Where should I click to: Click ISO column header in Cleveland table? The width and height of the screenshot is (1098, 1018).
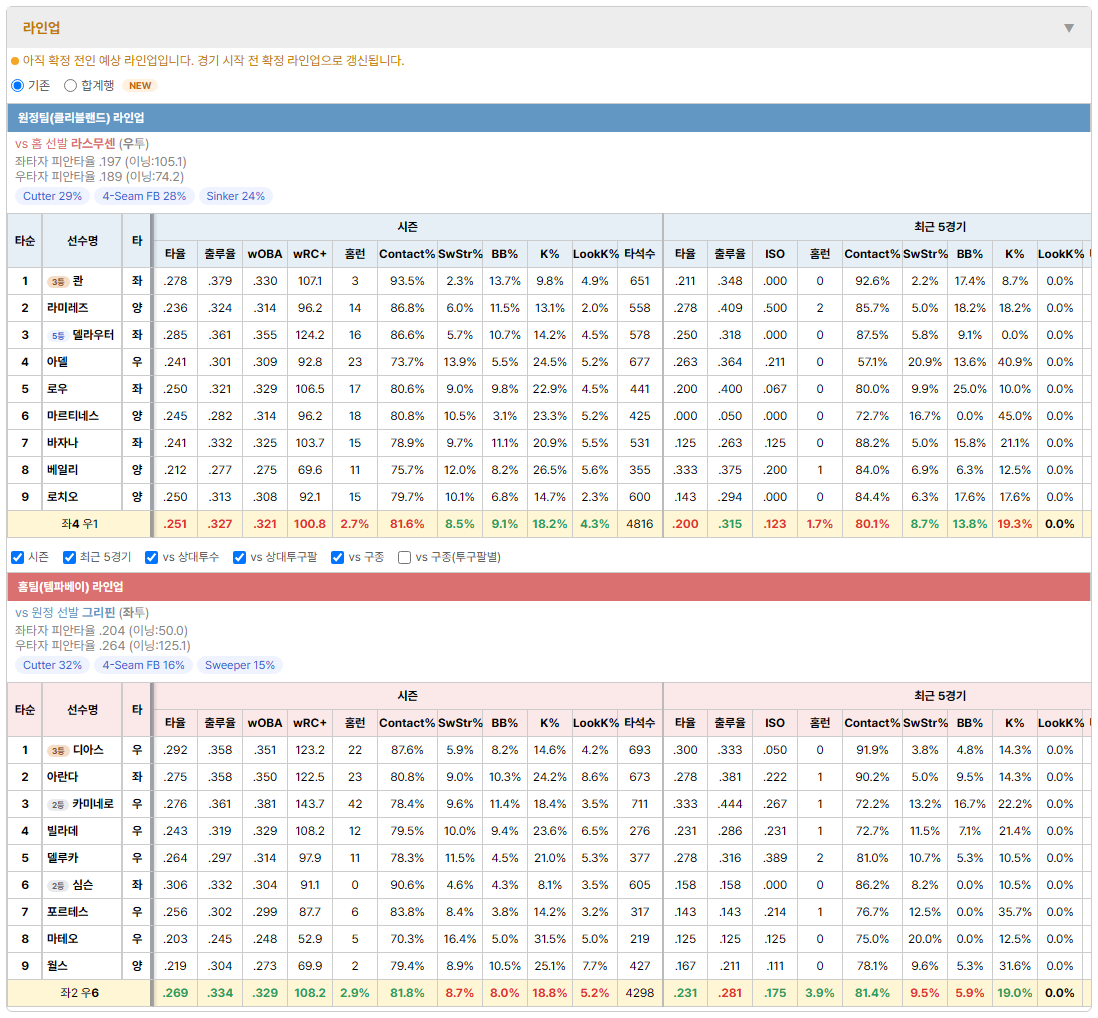click(x=774, y=254)
